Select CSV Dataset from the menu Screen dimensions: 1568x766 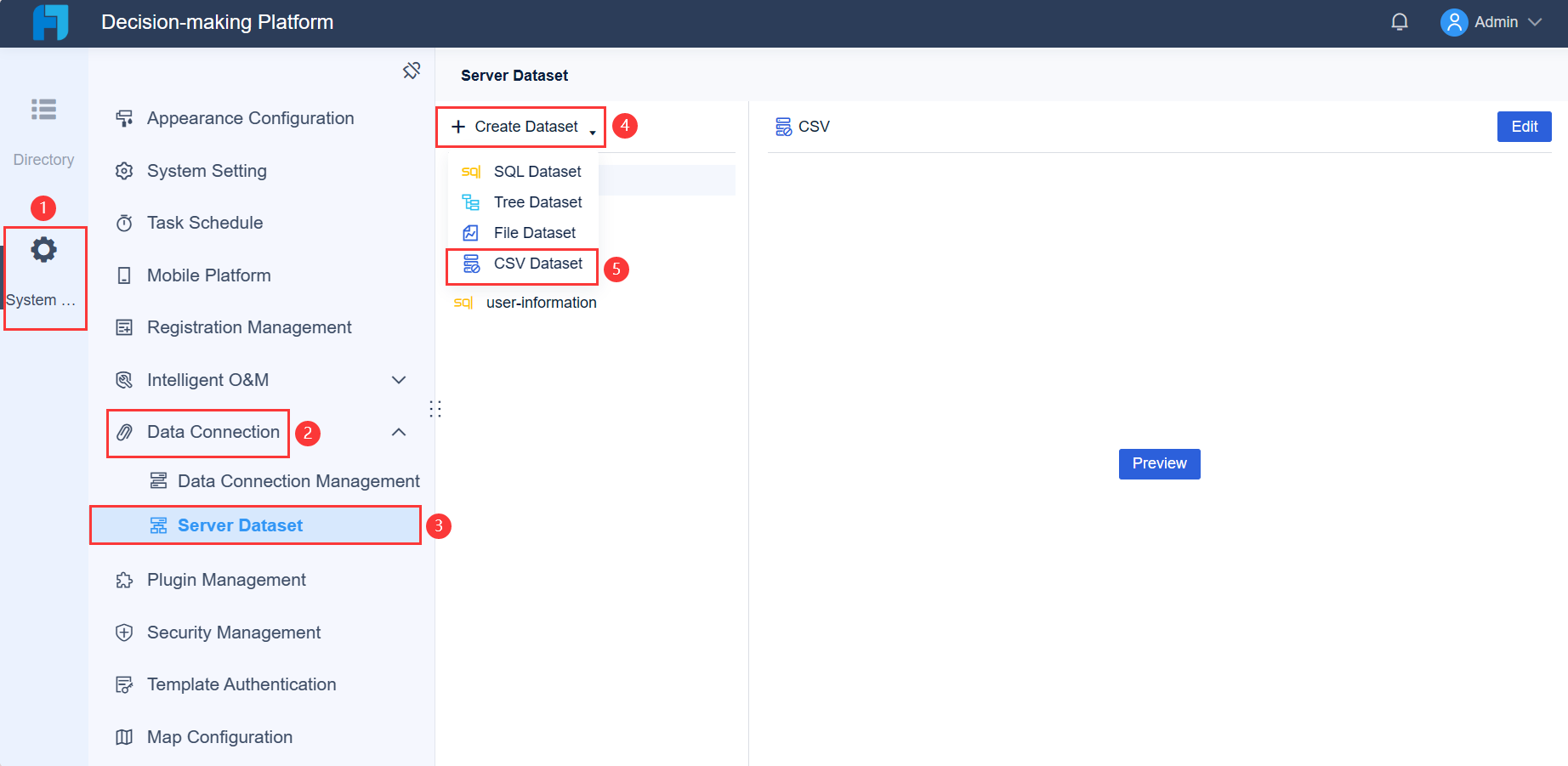(x=537, y=264)
